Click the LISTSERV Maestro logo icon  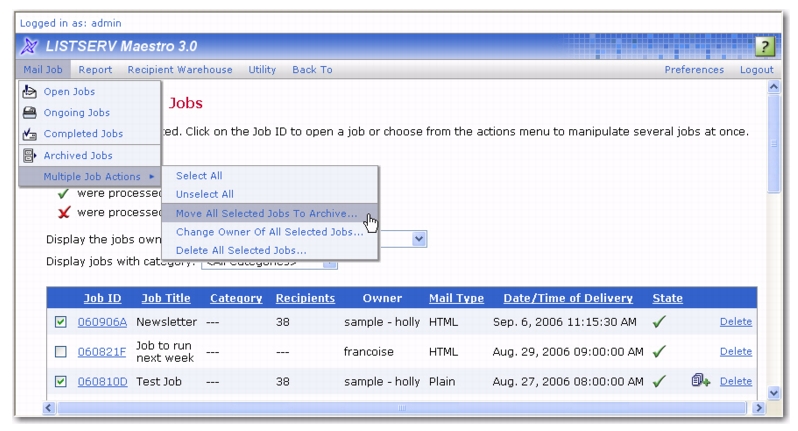point(30,46)
